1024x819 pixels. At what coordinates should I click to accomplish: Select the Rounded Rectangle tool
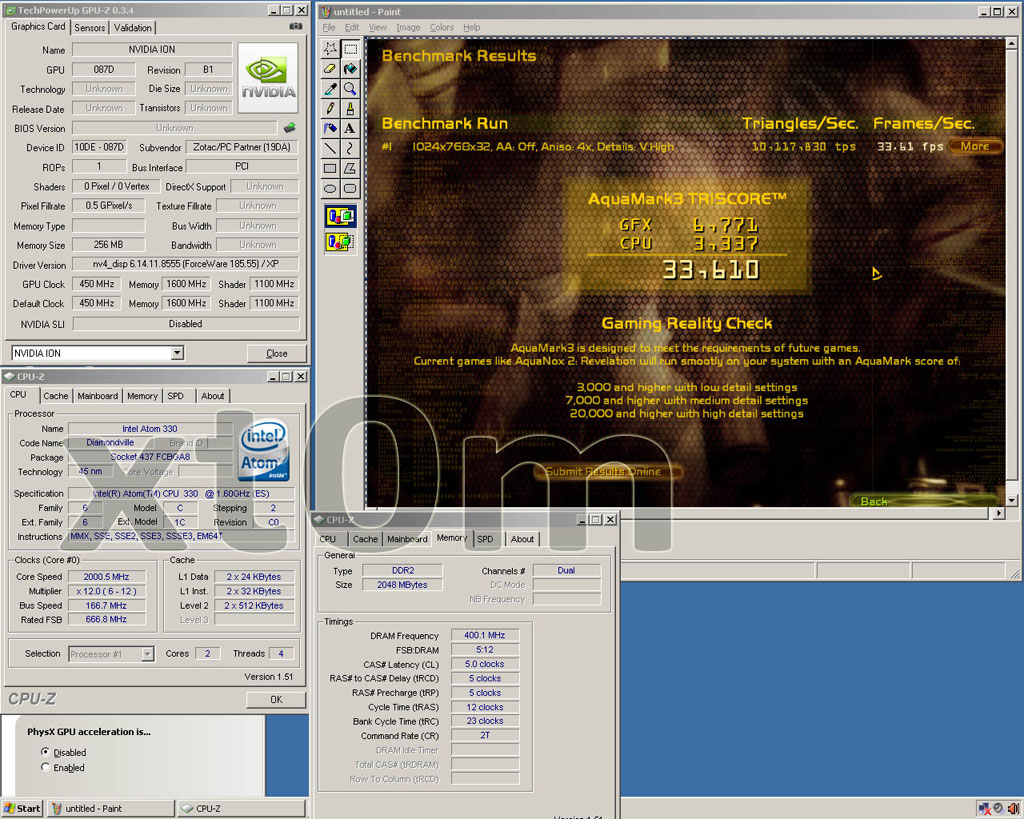click(x=351, y=189)
